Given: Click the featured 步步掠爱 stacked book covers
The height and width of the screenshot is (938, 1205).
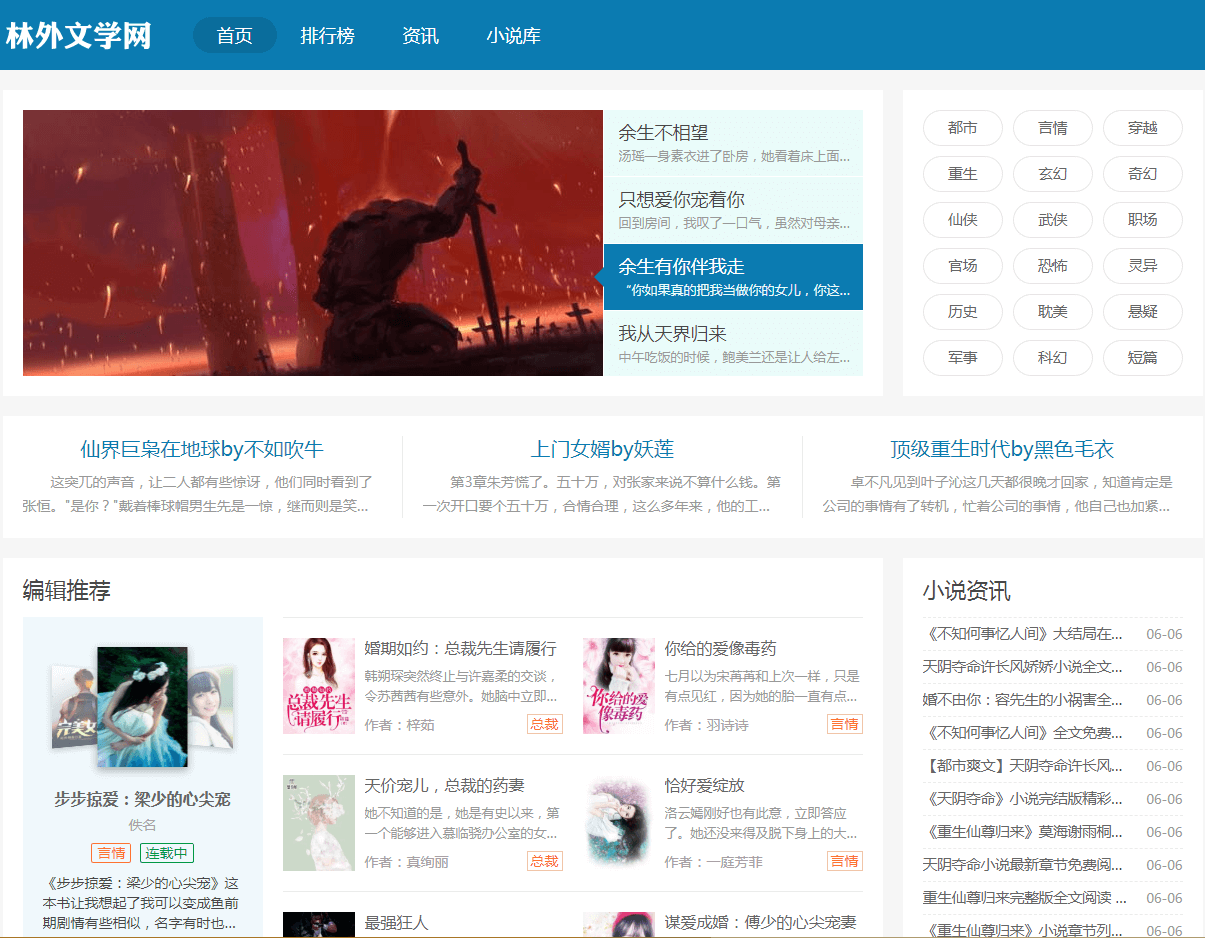Looking at the screenshot, I should click(142, 707).
